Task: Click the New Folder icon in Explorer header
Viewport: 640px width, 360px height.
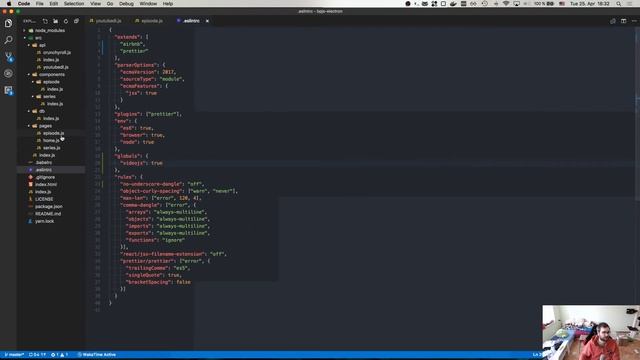Action: (56, 21)
